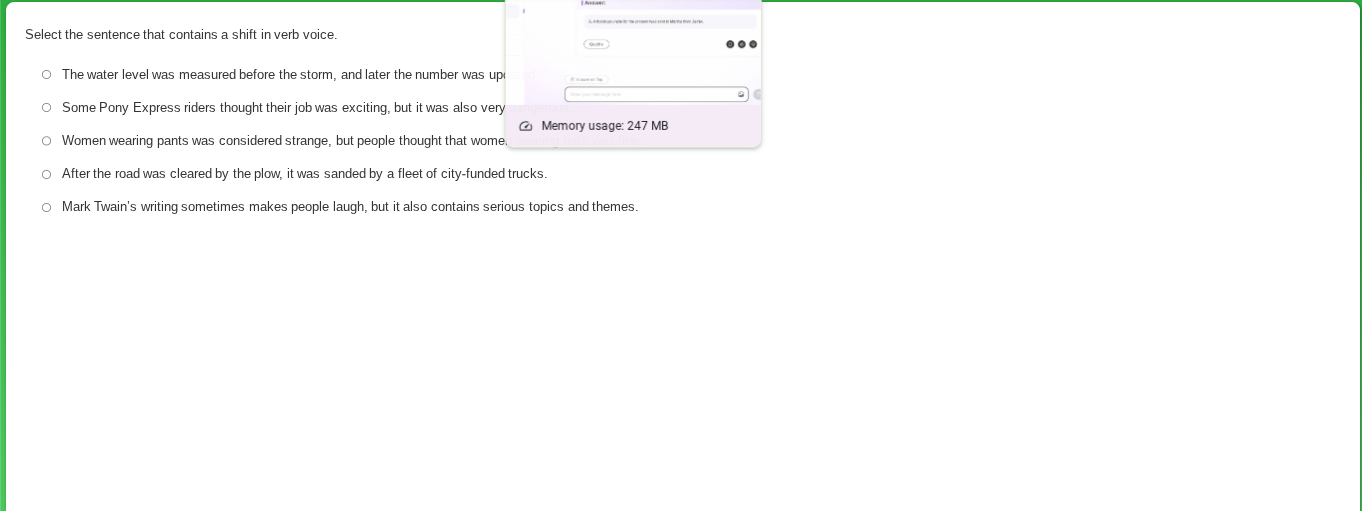Click the 'After the road was cleared' sentence text
This screenshot has width=1362, height=511.
click(x=304, y=174)
